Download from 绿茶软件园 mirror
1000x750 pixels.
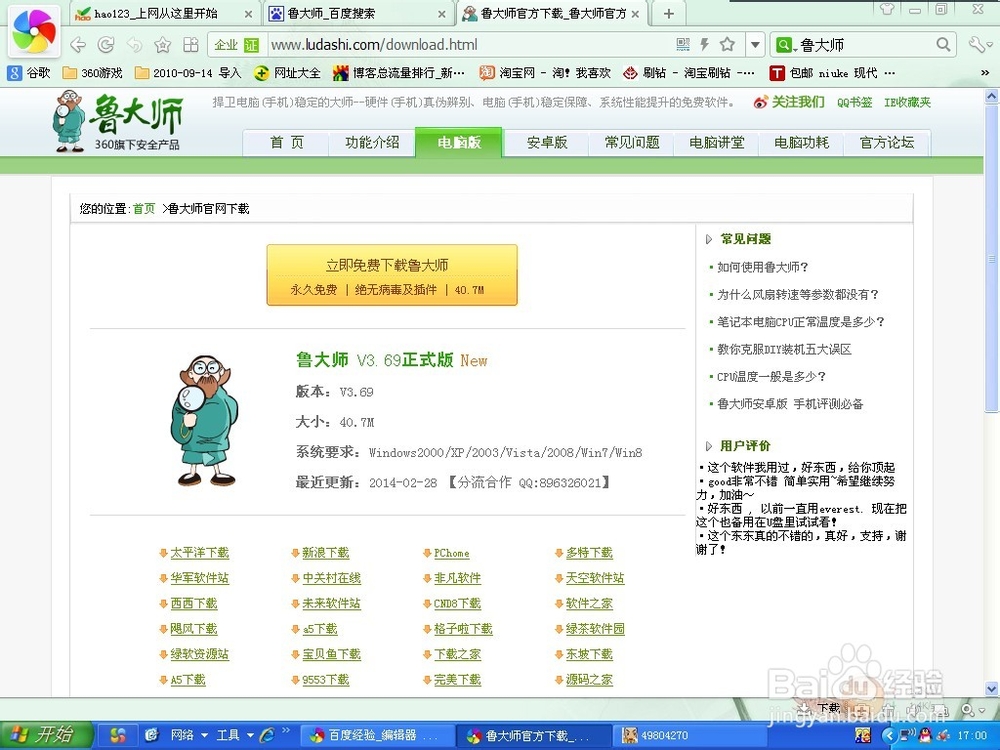(594, 629)
